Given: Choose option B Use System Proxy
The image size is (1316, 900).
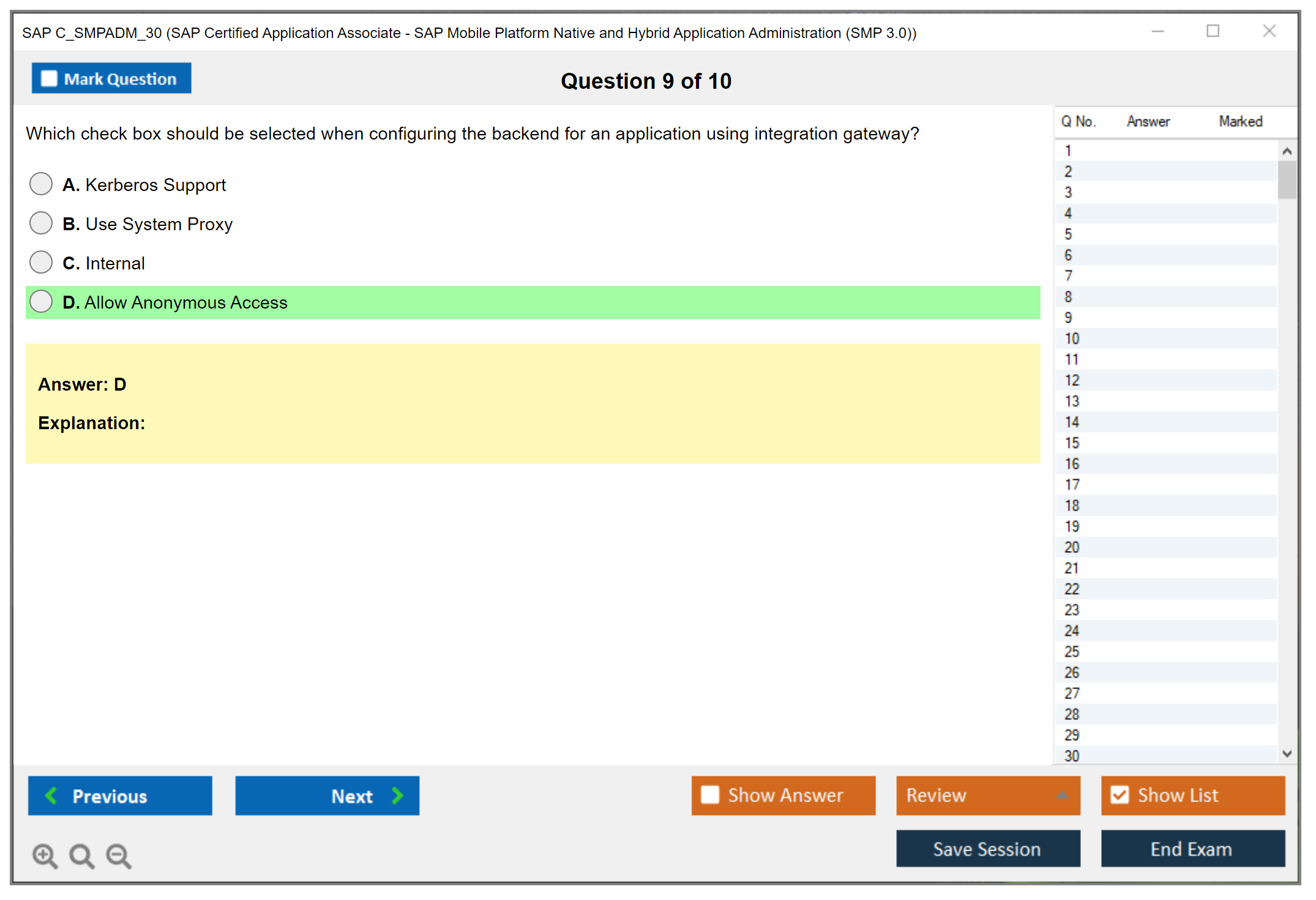Looking at the screenshot, I should coord(41,223).
